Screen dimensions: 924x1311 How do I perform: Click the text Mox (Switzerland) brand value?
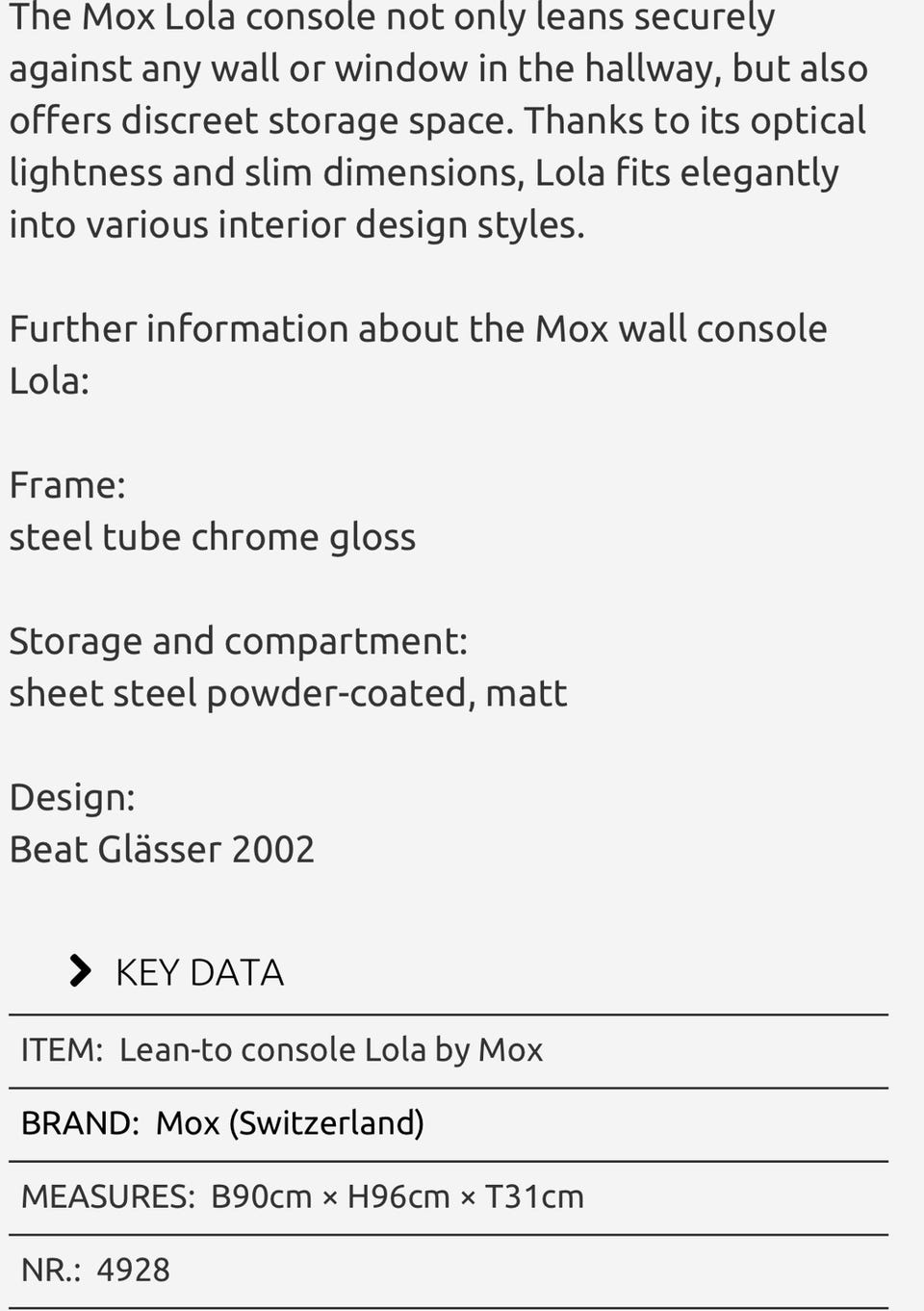tap(290, 1124)
